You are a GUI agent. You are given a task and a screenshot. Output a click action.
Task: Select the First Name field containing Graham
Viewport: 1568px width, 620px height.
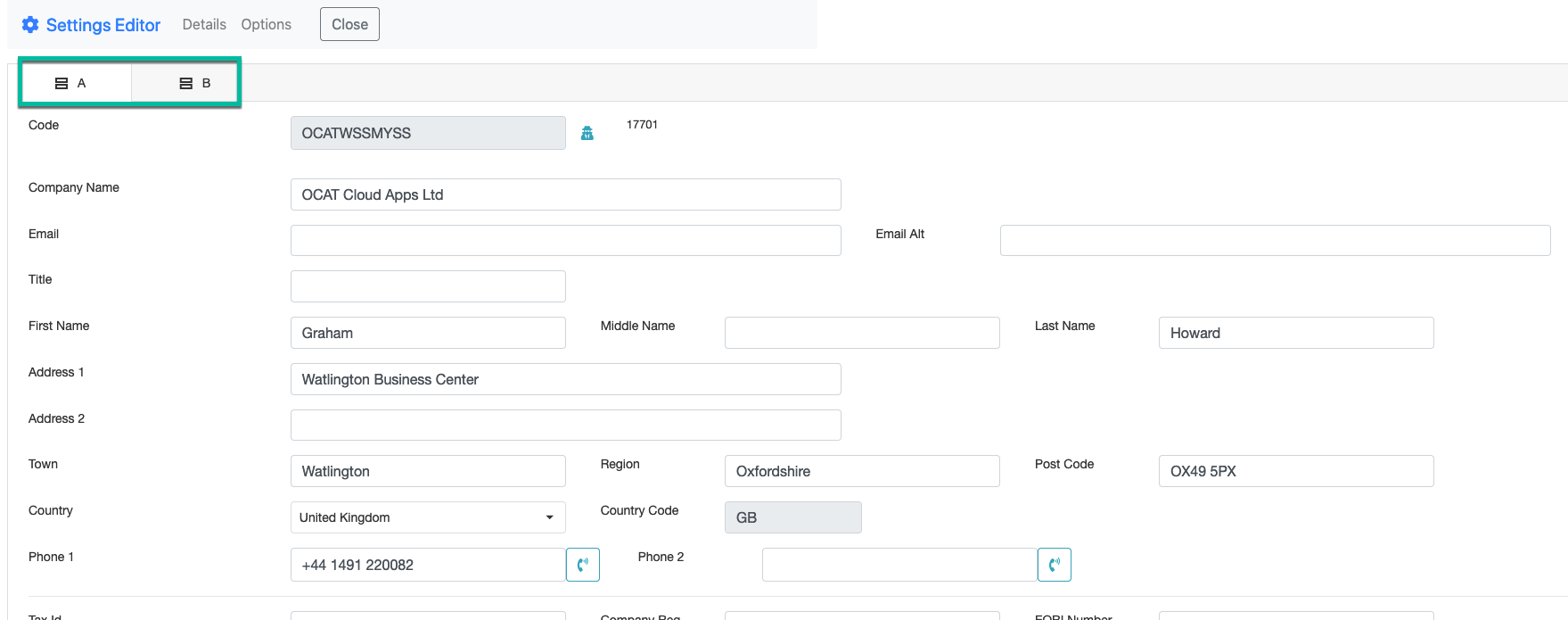point(428,333)
